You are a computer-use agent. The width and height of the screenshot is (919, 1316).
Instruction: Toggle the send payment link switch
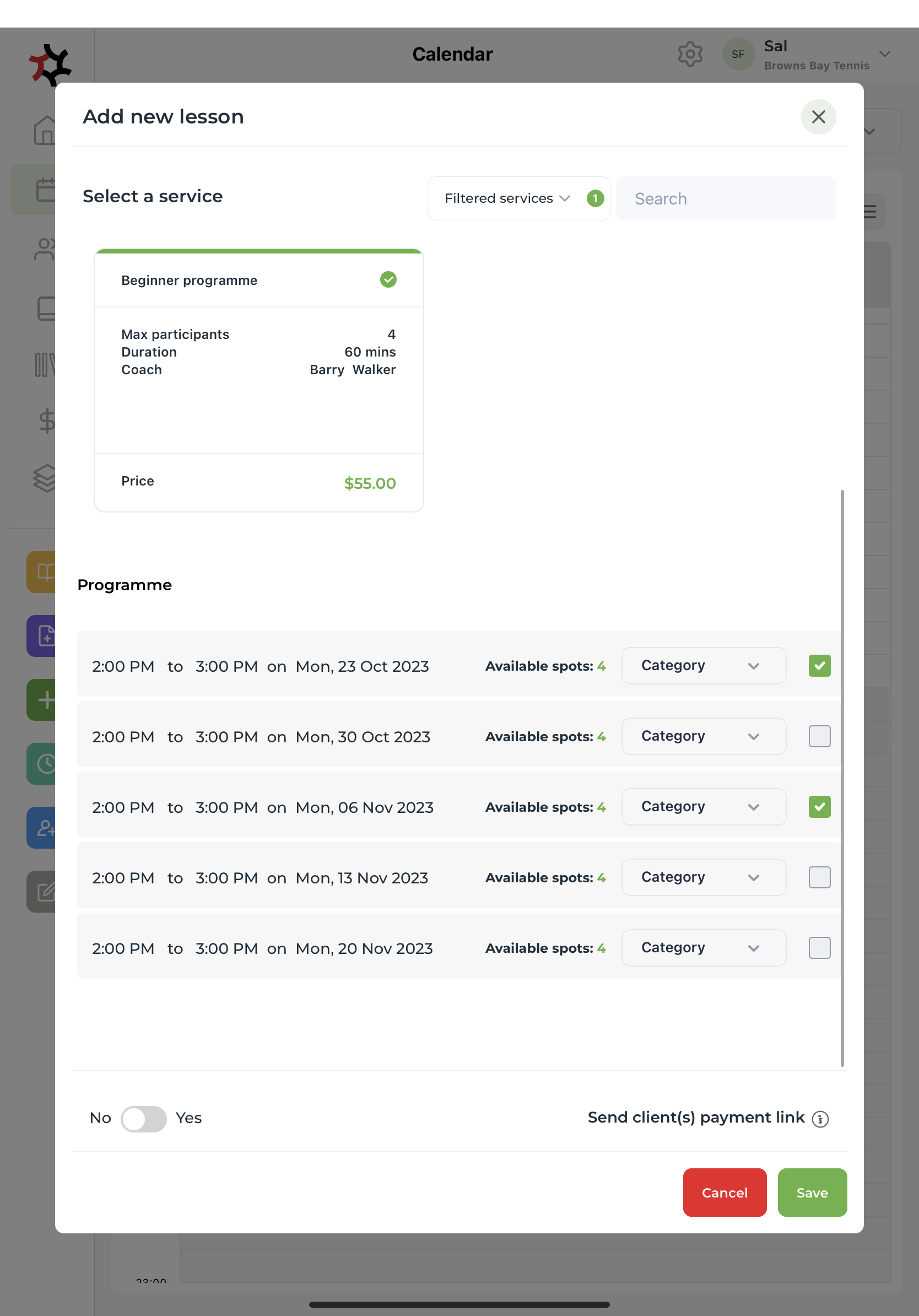tap(143, 1118)
